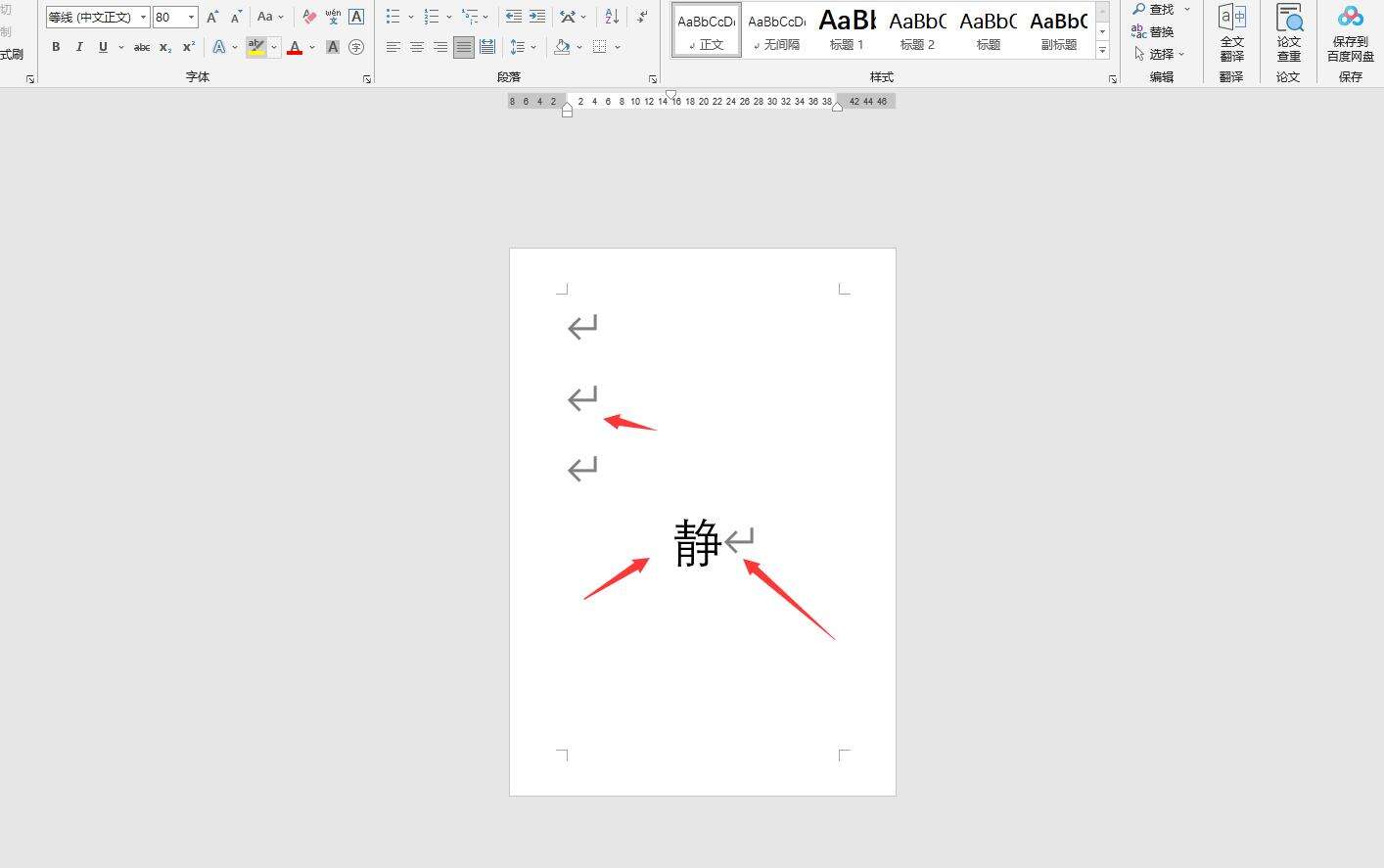Expand the styles gallery more button
The height and width of the screenshot is (868, 1384).
(x=1102, y=50)
